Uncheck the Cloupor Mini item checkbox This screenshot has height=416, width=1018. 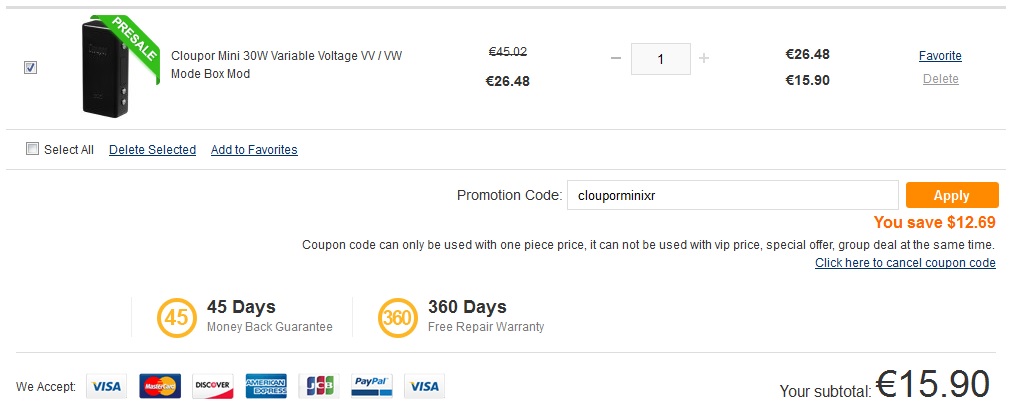click(30, 67)
